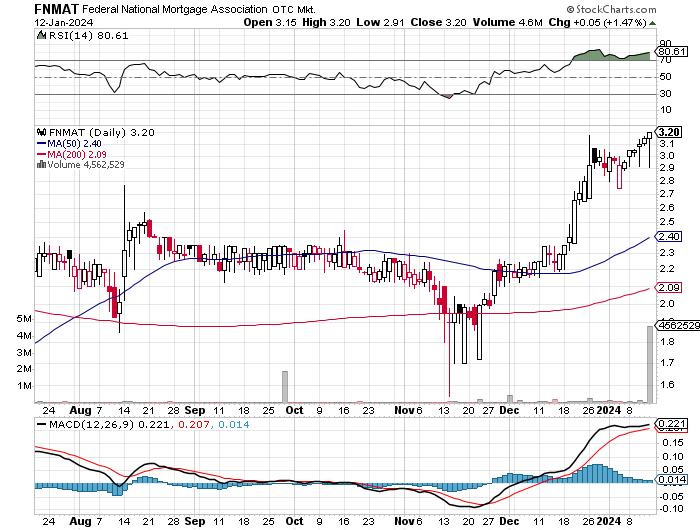
Task: Click the blue line sample beside MA(50)
Action: click(x=42, y=143)
